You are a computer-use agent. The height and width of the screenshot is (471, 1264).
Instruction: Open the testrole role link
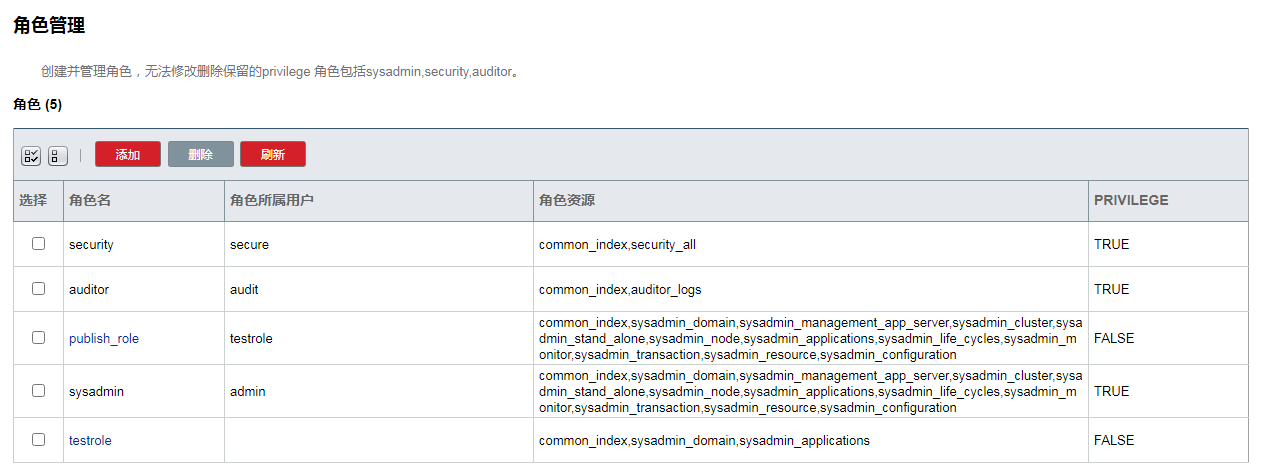point(90,441)
